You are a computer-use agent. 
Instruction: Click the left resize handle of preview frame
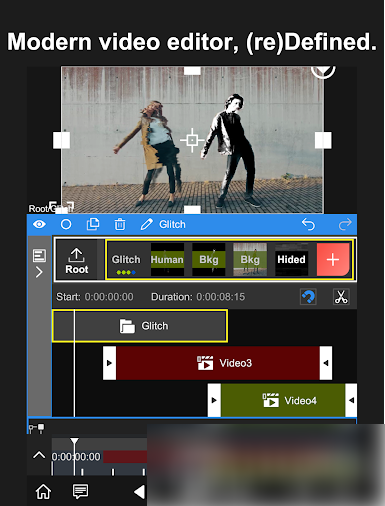click(x=61, y=140)
